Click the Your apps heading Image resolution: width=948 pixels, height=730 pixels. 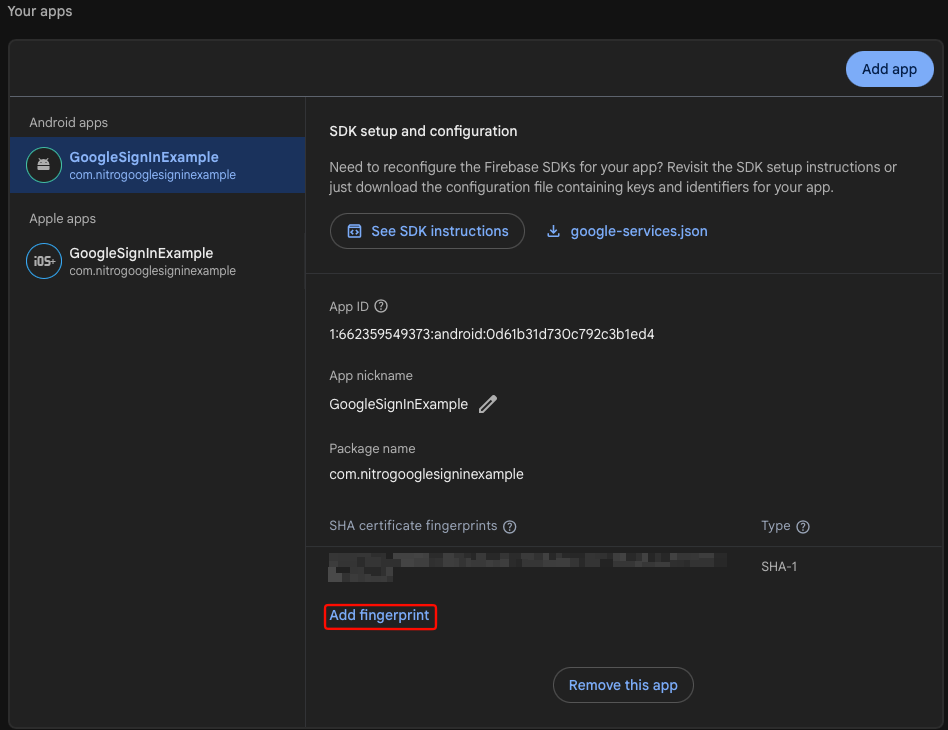click(x=39, y=11)
